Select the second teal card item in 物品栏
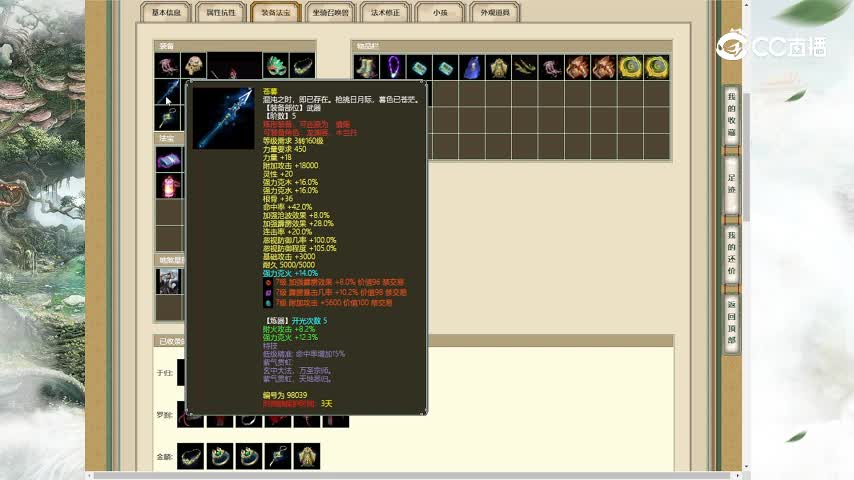This screenshot has width=854, height=480. (x=446, y=67)
